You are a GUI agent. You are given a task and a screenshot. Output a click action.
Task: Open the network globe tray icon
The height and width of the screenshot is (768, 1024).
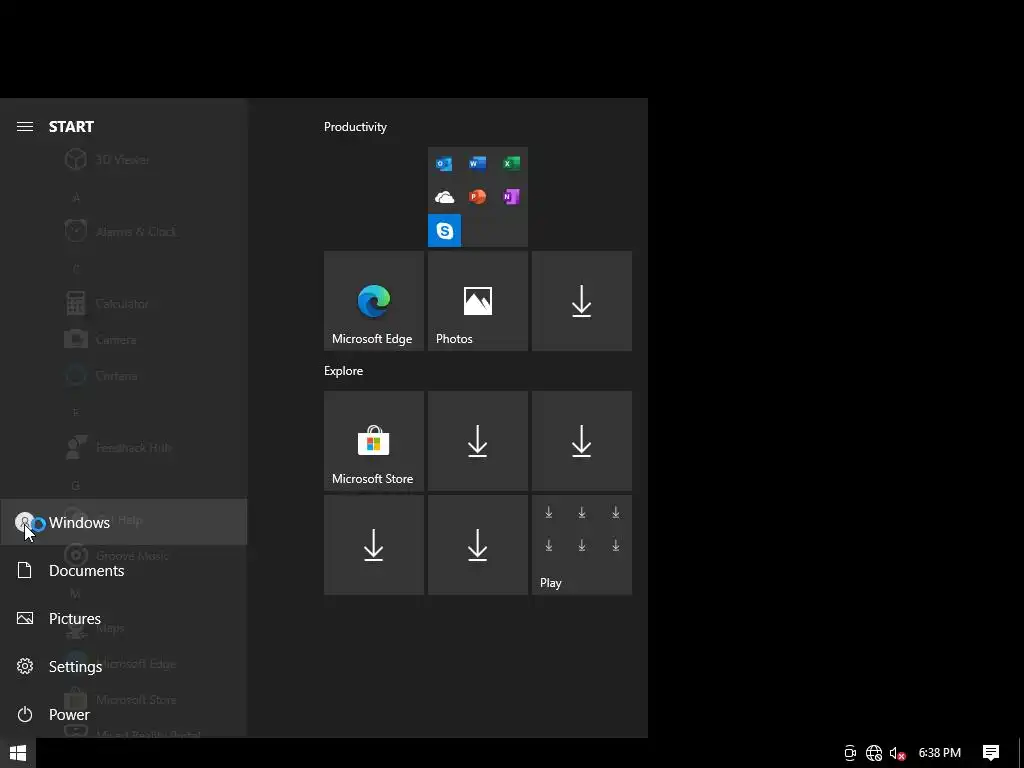[874, 753]
